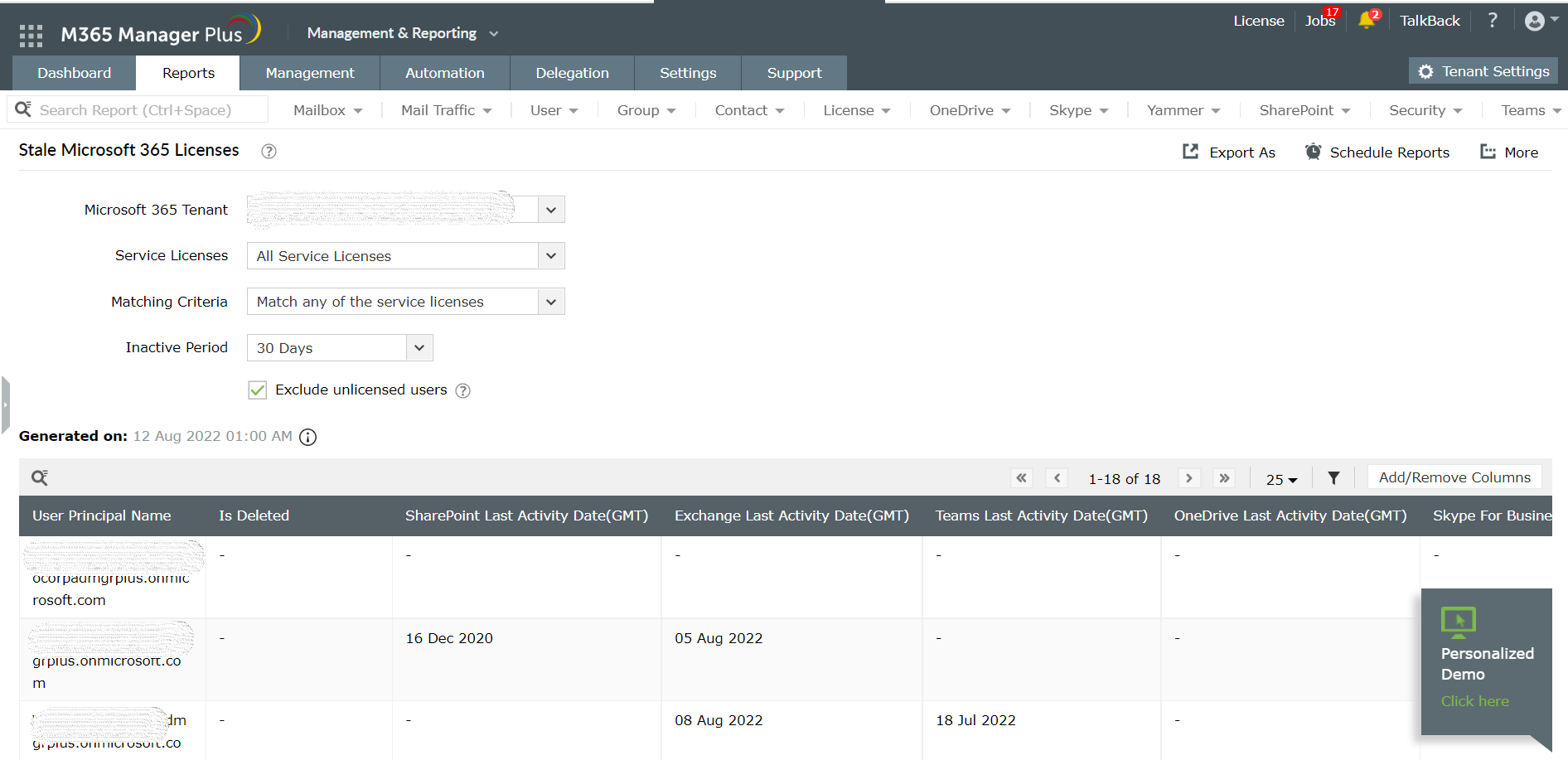Jump to the last results page
Image resolution: width=1568 pixels, height=760 pixels.
click(1224, 478)
